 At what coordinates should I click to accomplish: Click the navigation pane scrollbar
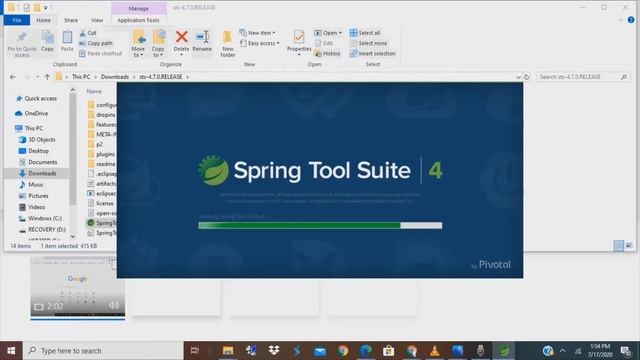(x=73, y=149)
